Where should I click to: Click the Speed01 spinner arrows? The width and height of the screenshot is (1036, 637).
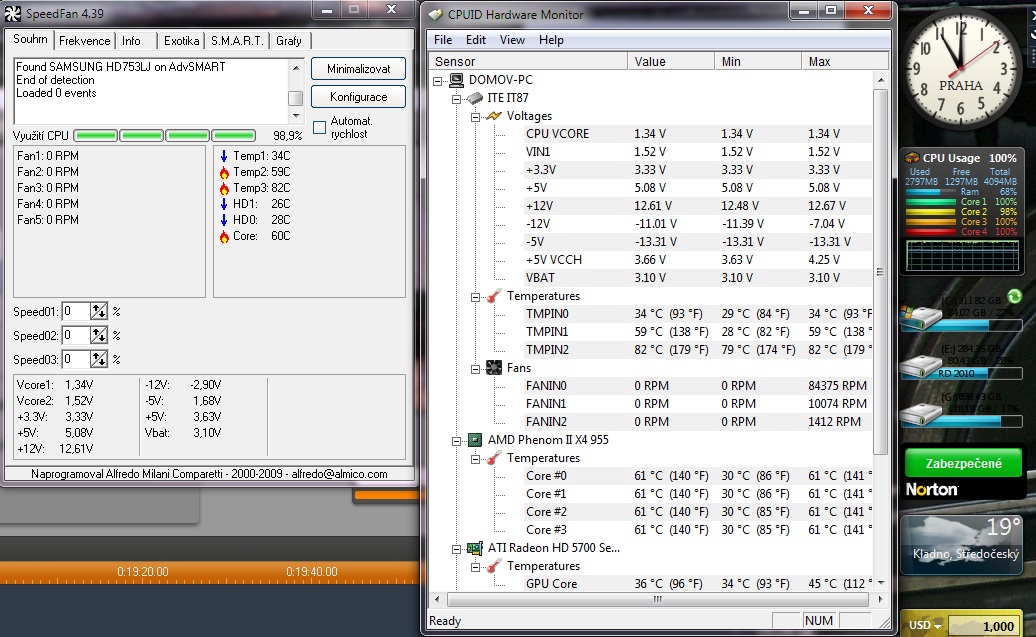click(x=99, y=312)
